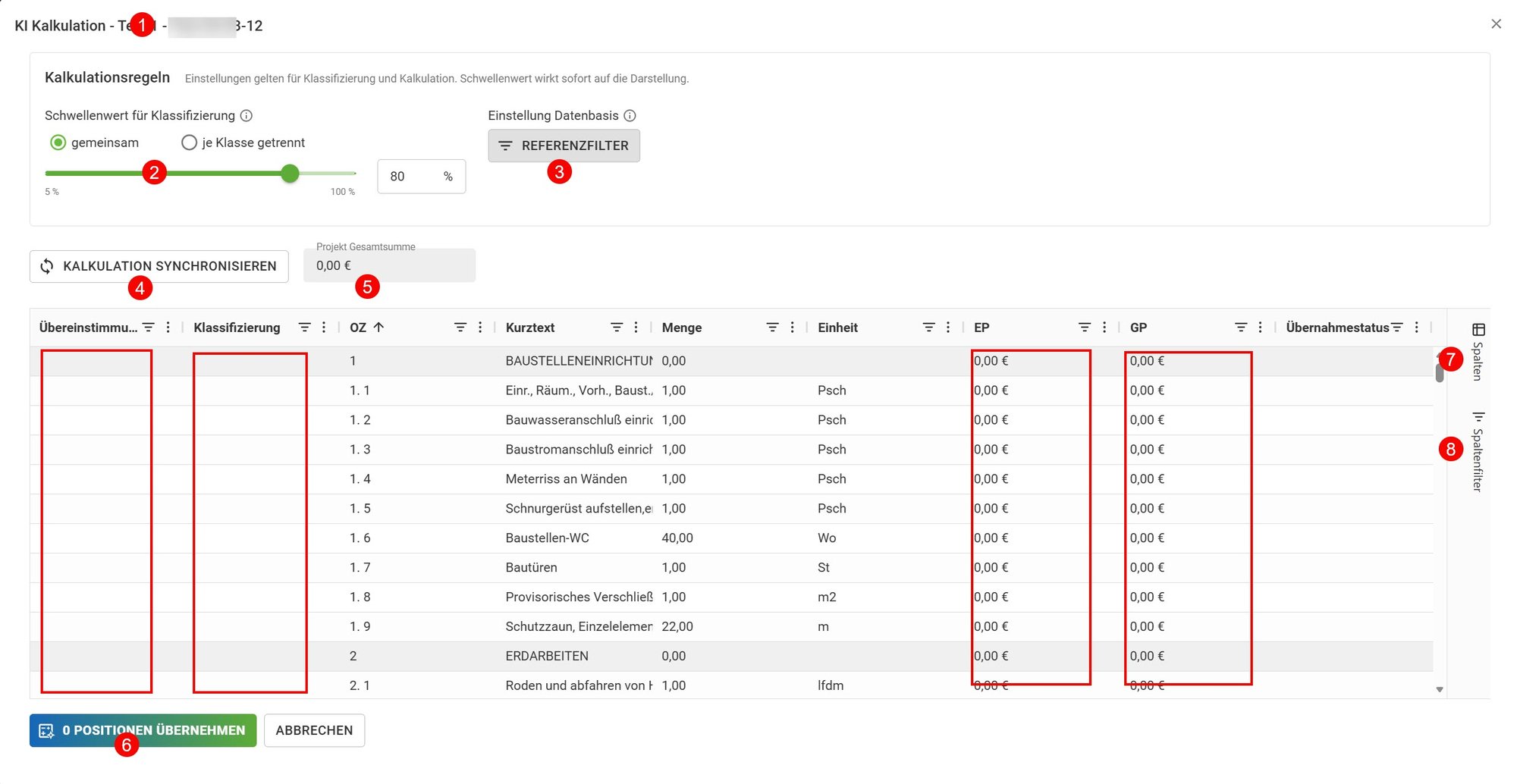1517x784 pixels.
Task: Click KALKULATION SYNCHRONISIEREN button
Action: click(x=159, y=266)
